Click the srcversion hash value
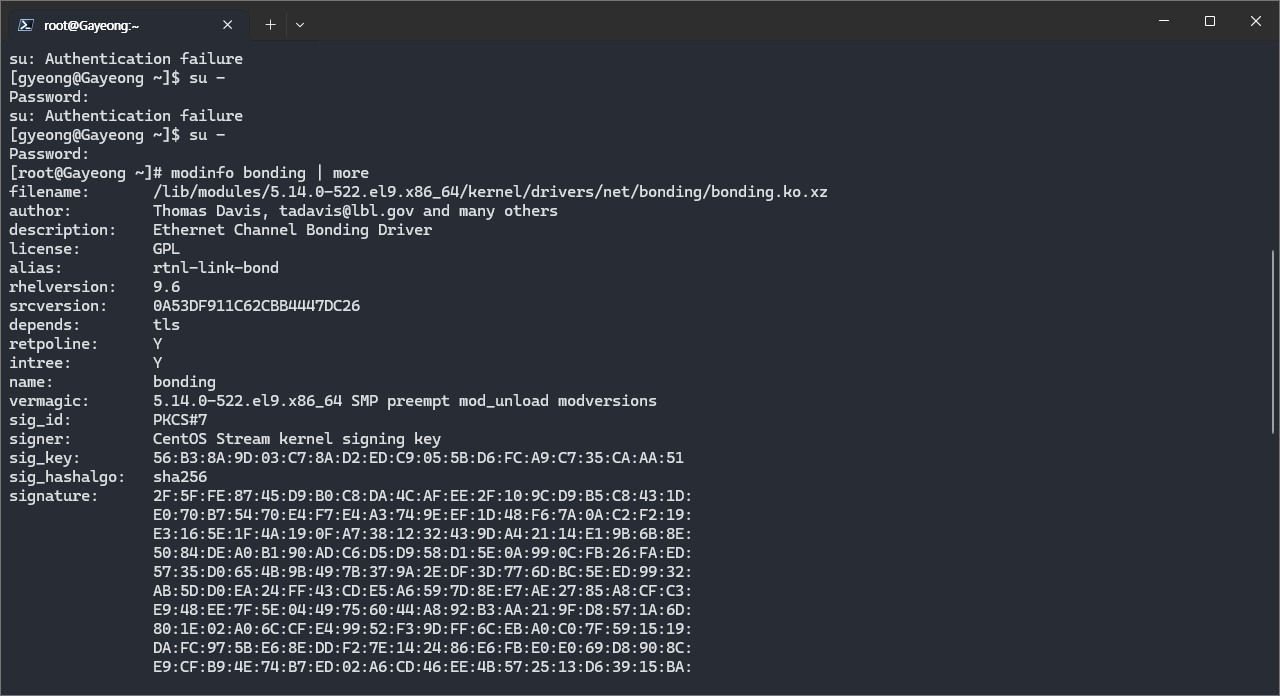 click(x=256, y=306)
